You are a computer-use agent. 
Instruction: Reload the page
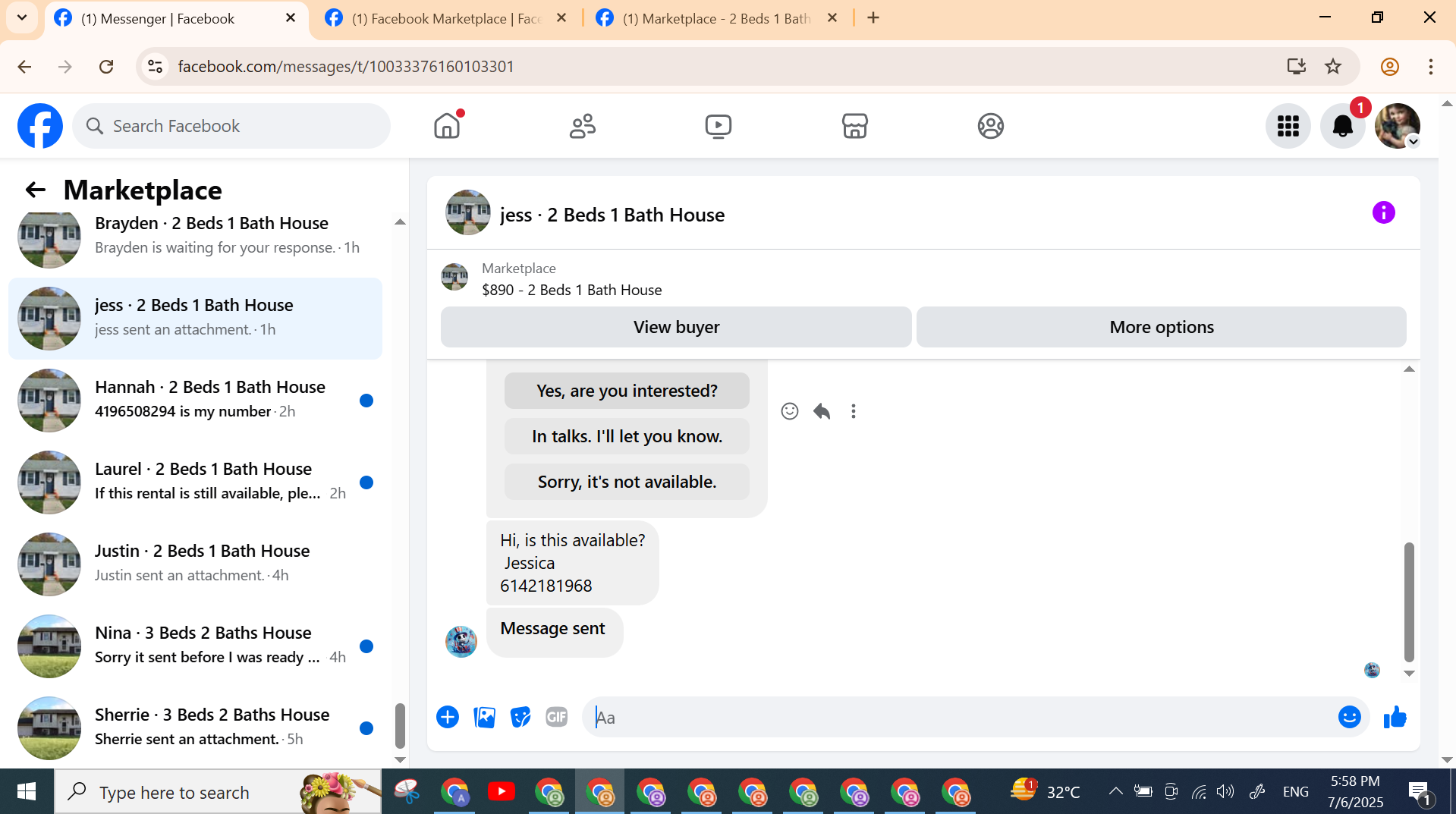click(106, 67)
